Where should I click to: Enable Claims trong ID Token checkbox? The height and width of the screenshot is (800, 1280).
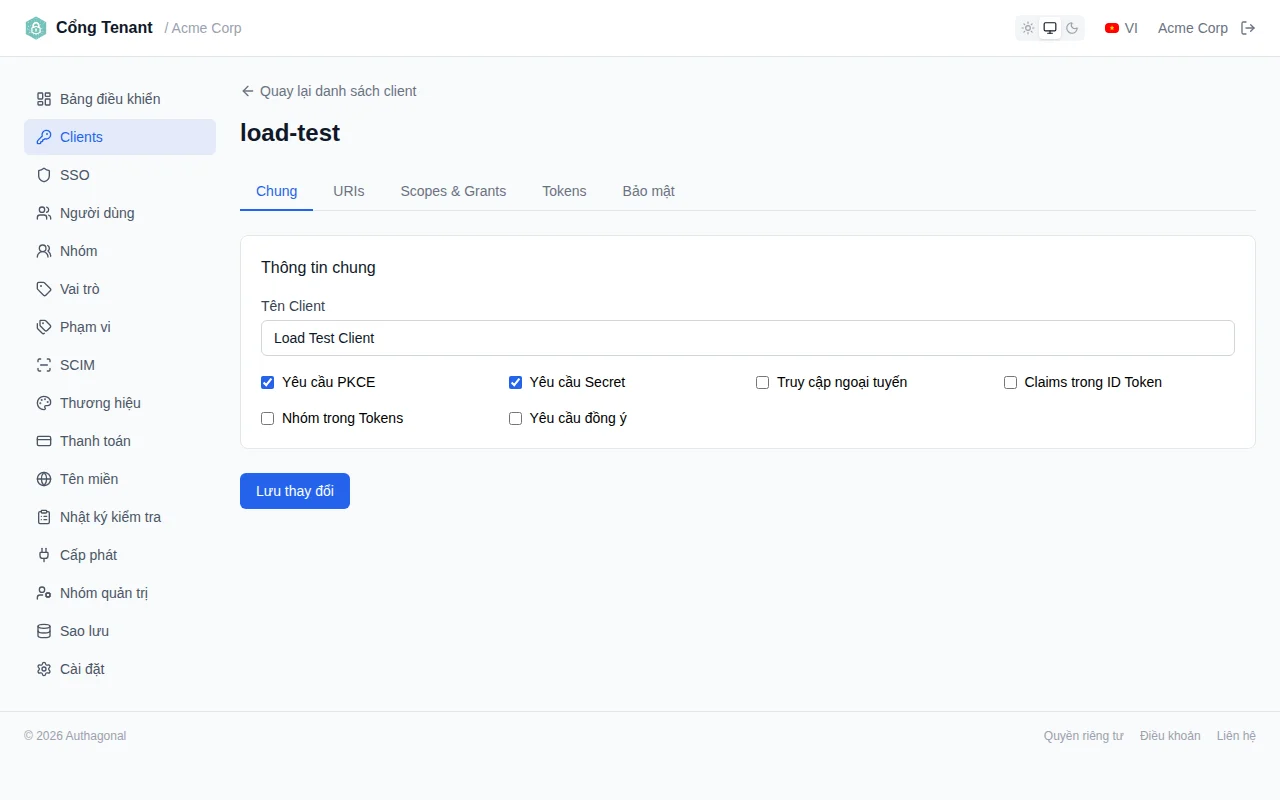[1011, 382]
